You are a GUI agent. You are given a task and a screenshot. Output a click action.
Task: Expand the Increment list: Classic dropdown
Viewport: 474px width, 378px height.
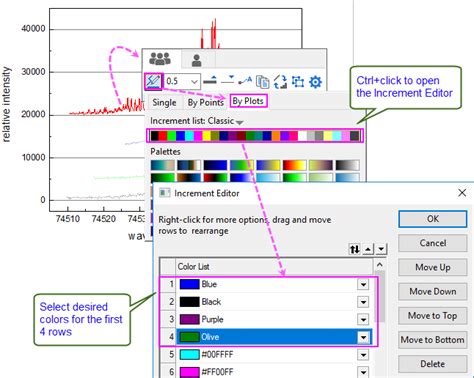pyautogui.click(x=239, y=122)
